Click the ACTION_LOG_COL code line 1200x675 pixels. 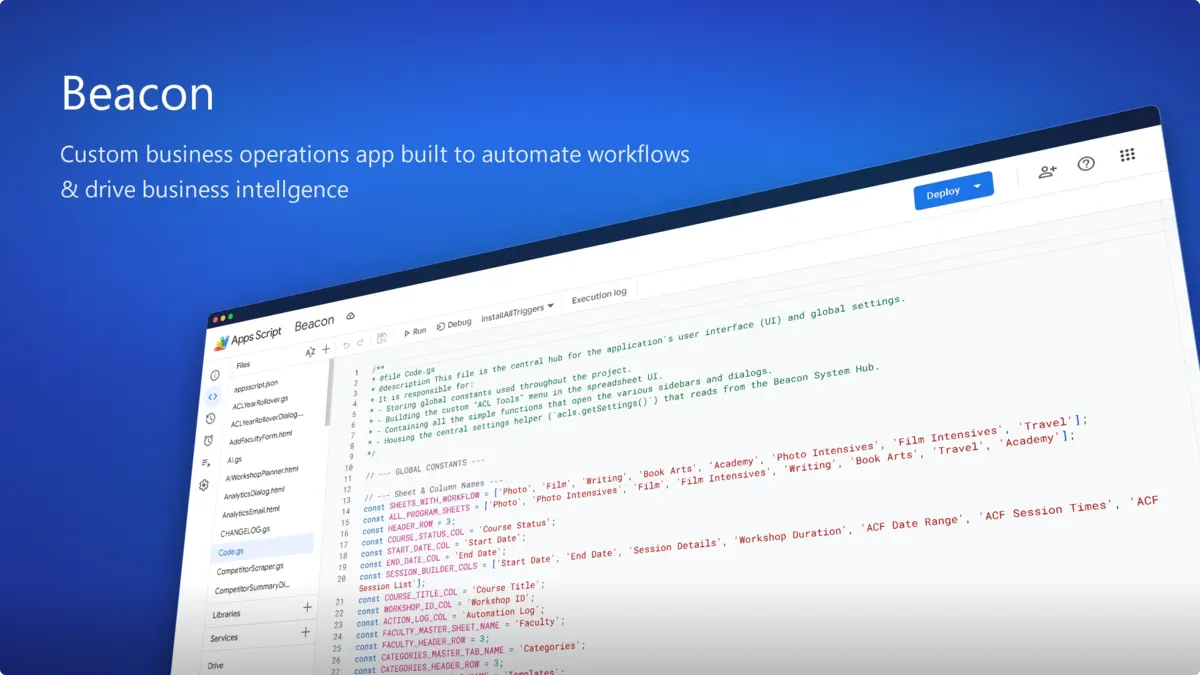450,617
